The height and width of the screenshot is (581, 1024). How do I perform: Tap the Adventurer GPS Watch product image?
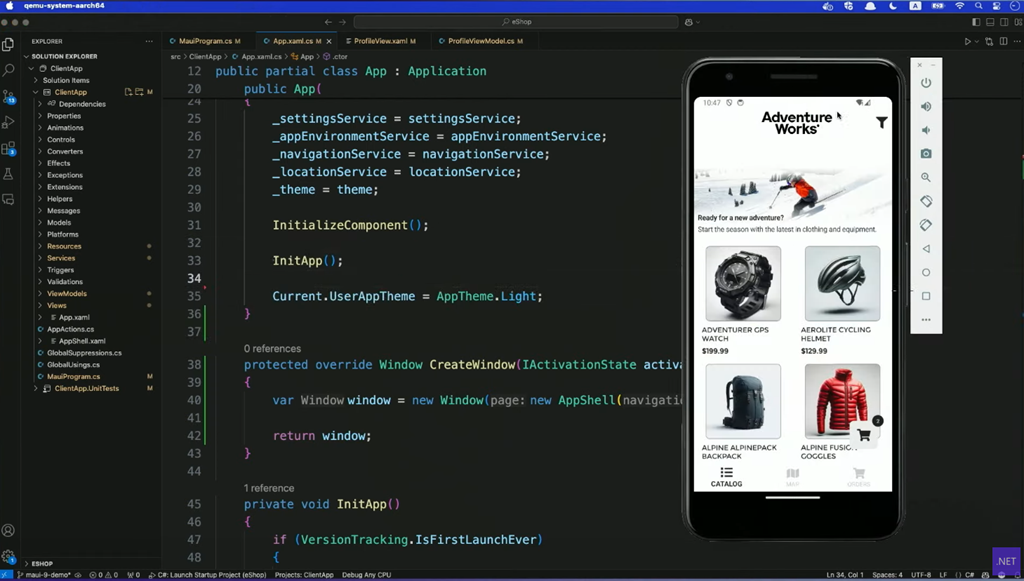[743, 283]
